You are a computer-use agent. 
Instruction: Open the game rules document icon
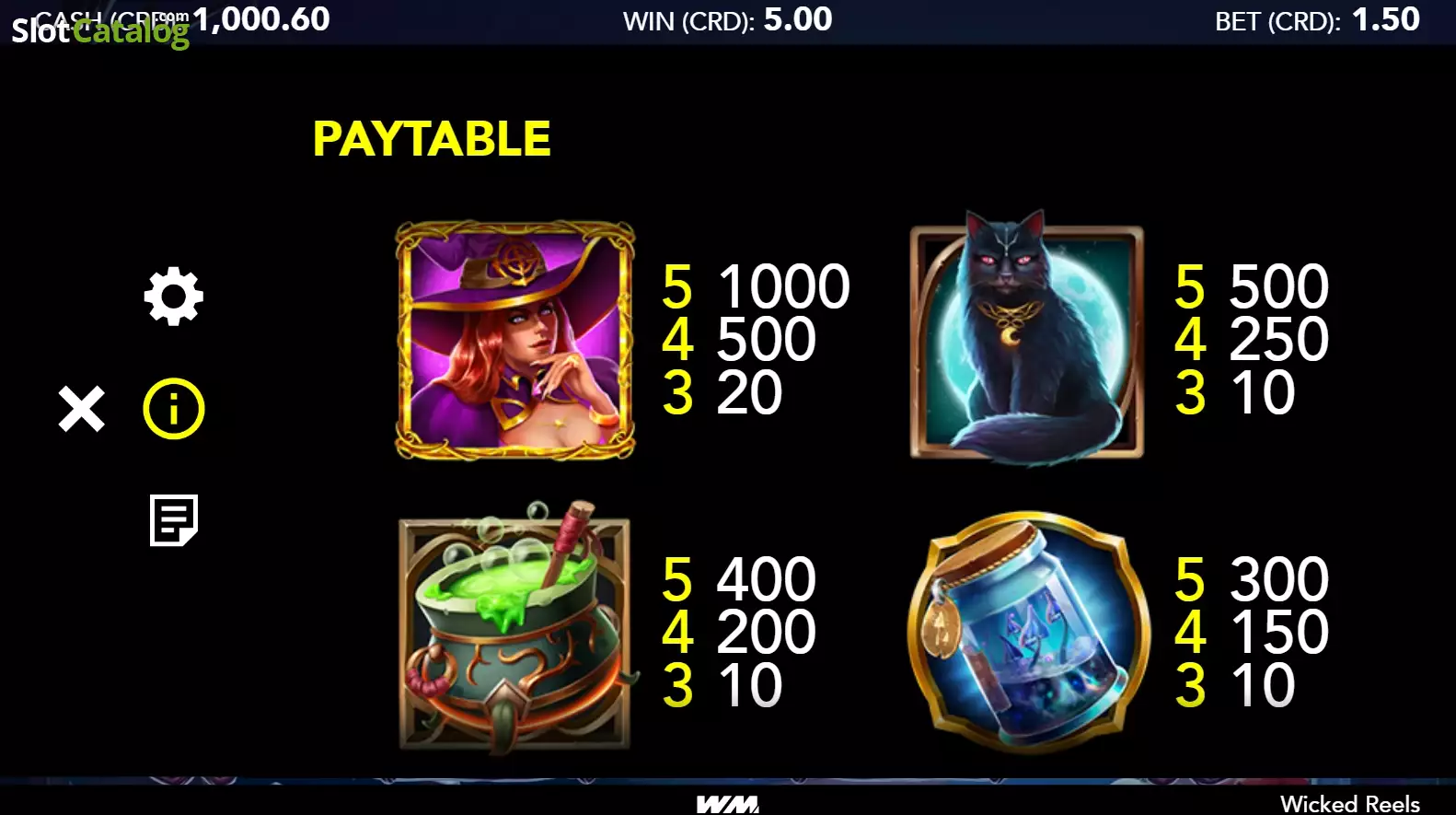click(x=174, y=520)
